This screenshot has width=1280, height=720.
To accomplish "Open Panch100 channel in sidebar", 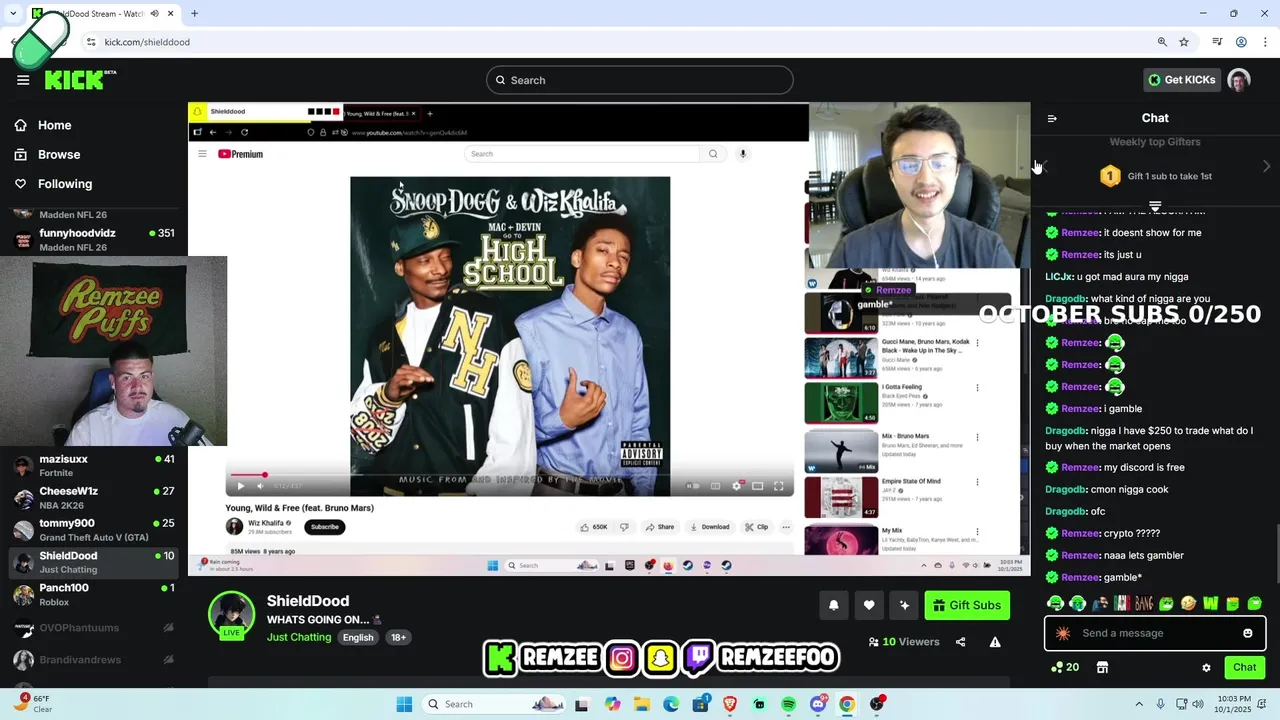I will tap(94, 594).
